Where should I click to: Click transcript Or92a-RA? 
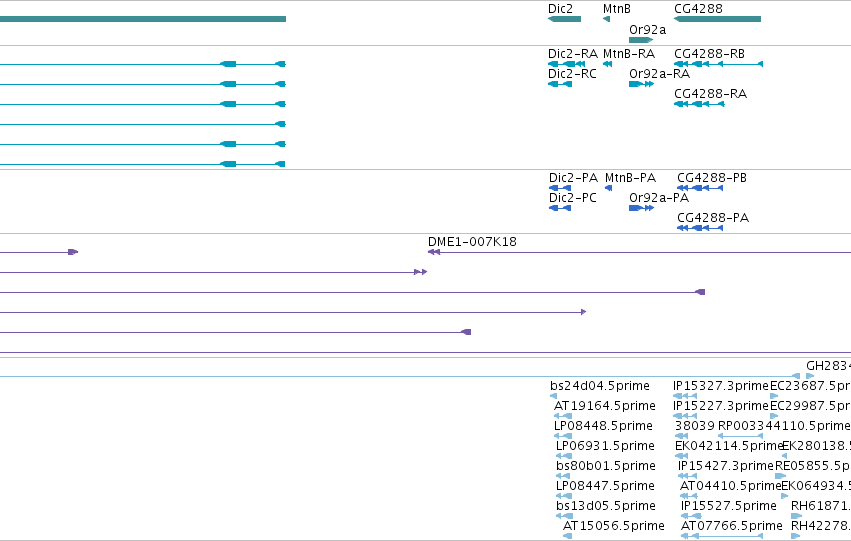(x=659, y=74)
